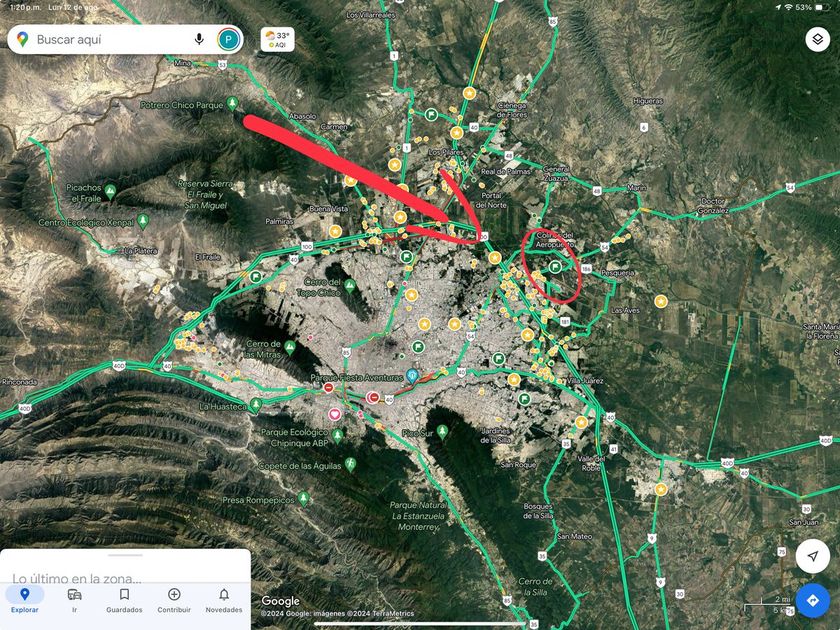Select the Cerro del Topo Chico mountain marker
This screenshot has width=840, height=630.
pos(350,286)
